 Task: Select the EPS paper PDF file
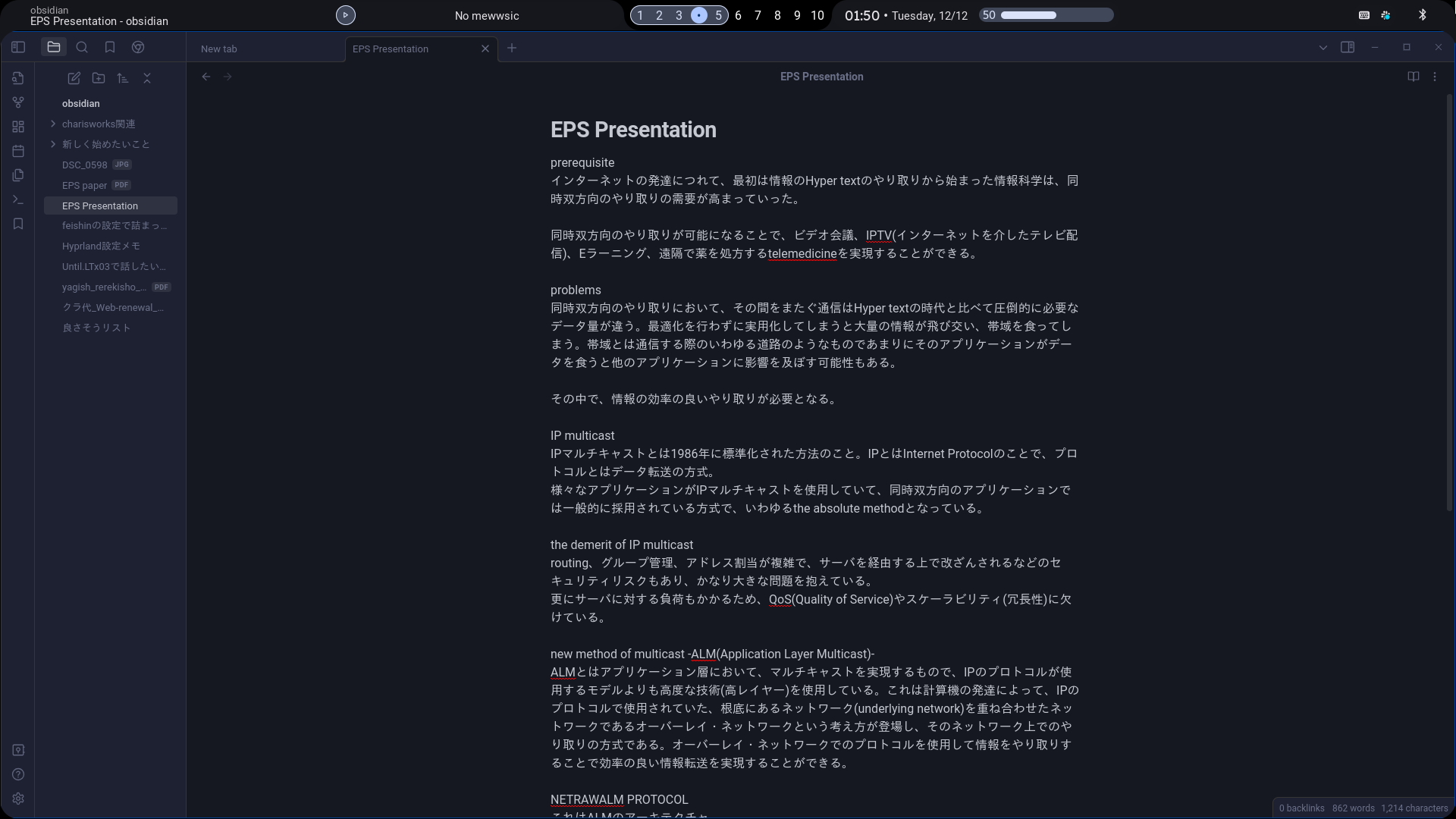pyautogui.click(x=84, y=185)
